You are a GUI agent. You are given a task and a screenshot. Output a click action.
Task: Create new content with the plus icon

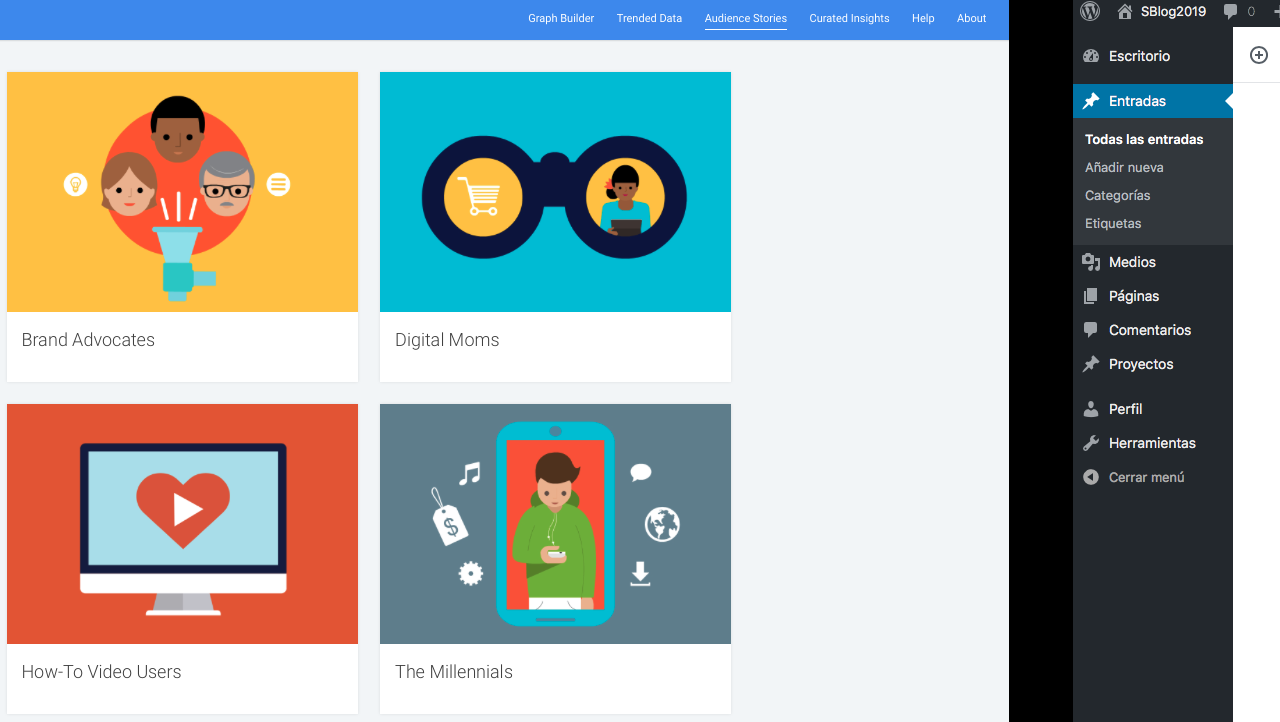point(1257,55)
